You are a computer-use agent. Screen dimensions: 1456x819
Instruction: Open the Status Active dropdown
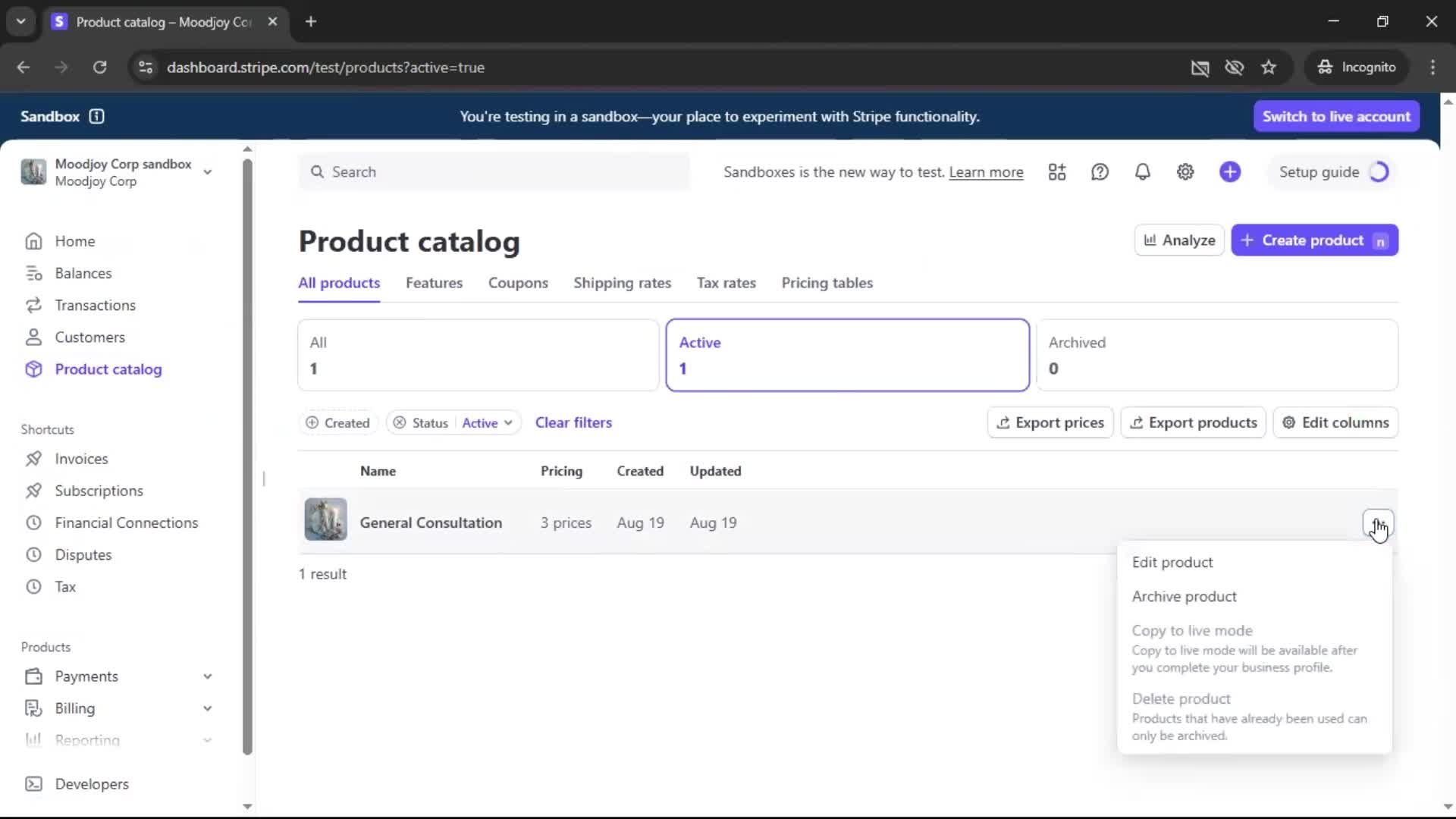(x=487, y=423)
